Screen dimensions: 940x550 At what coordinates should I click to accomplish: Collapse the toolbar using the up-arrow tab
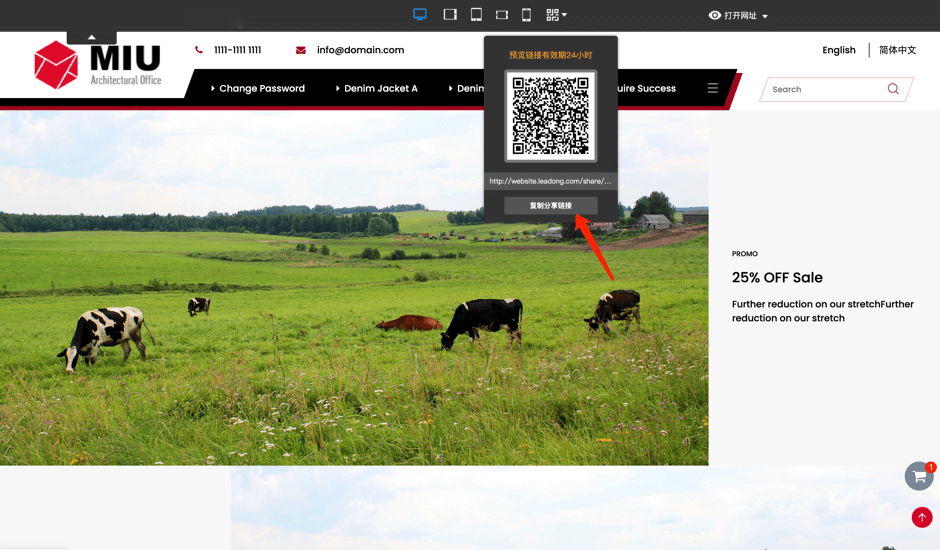92,37
